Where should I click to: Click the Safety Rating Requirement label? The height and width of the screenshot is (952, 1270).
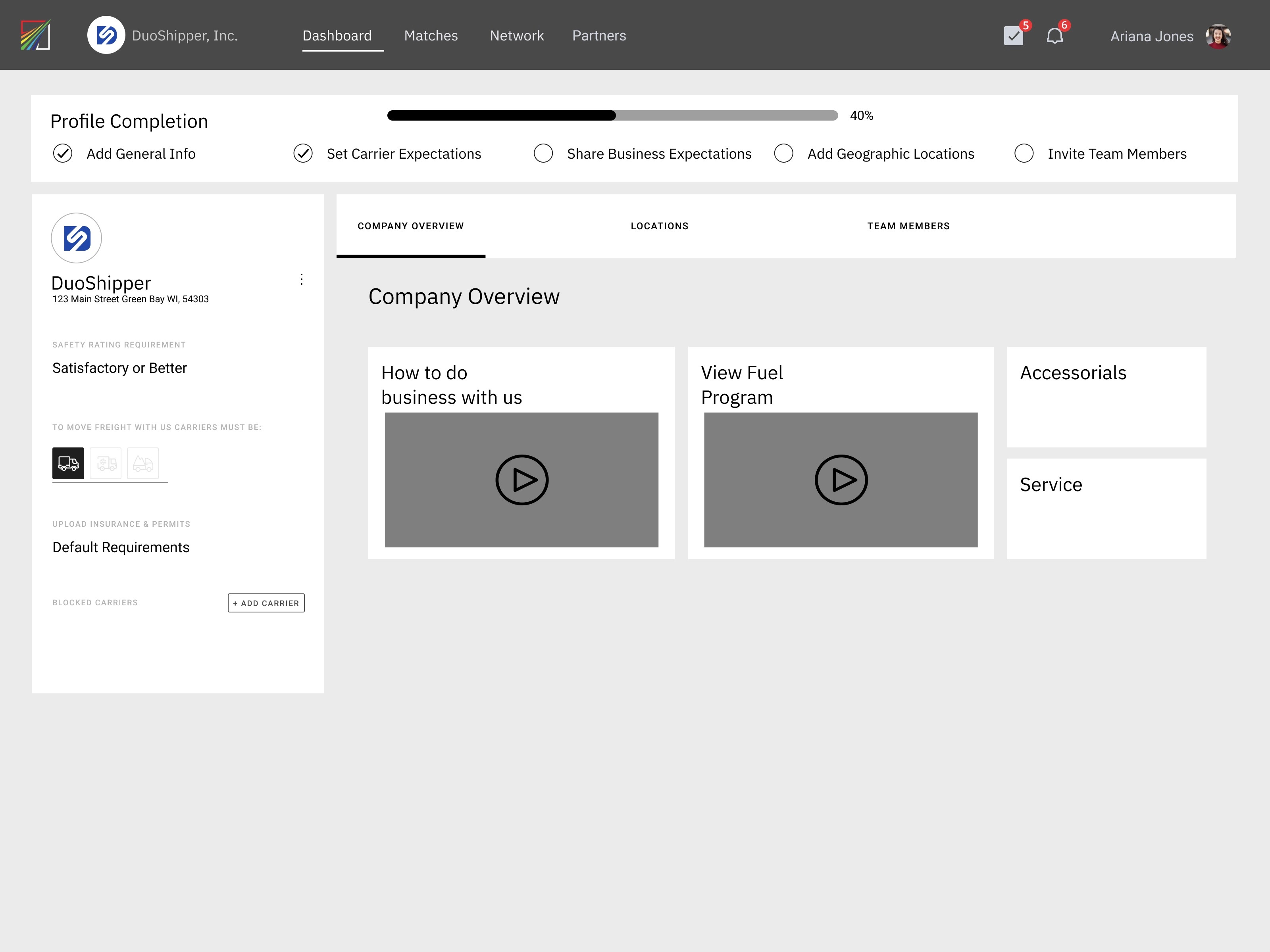point(119,345)
